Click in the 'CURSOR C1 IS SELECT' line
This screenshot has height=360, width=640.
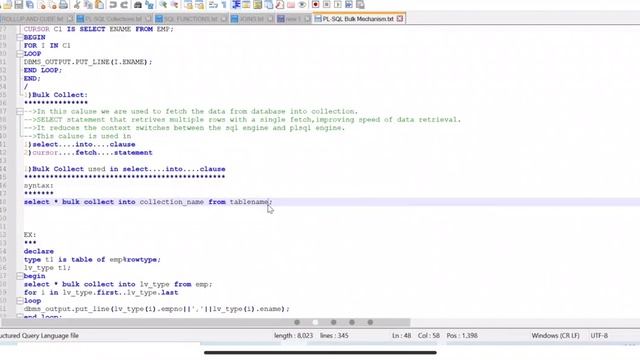98,29
